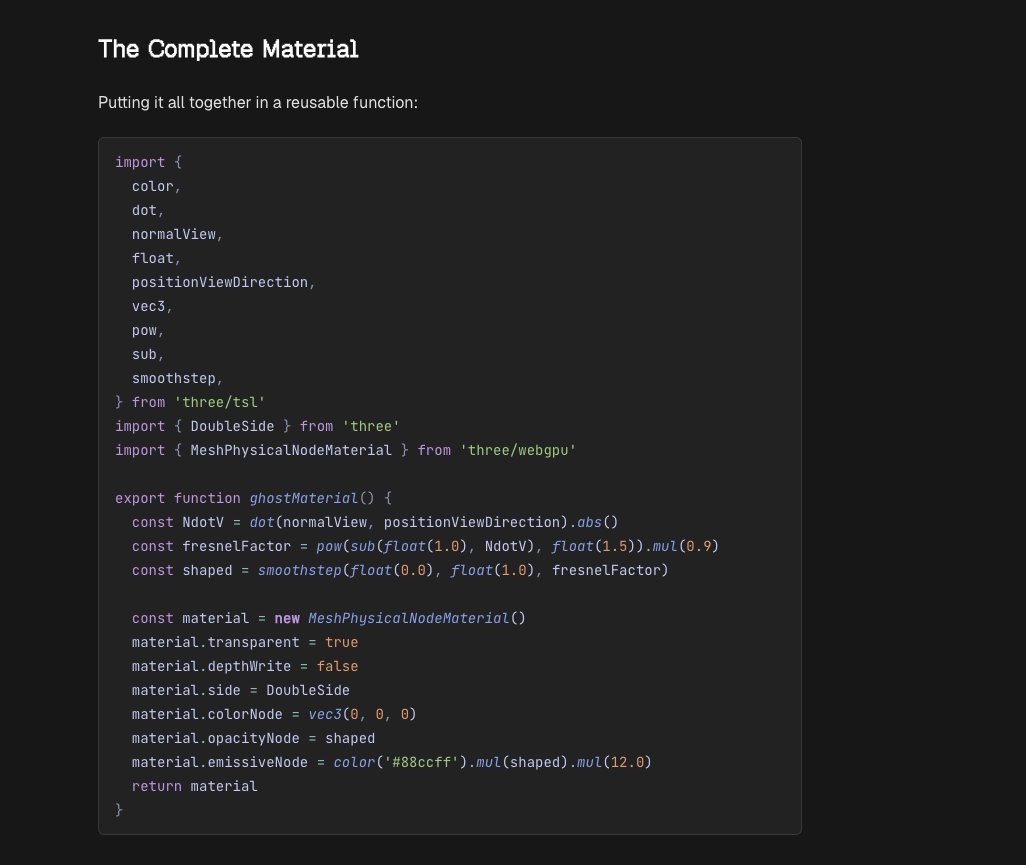Viewport: 1026px width, 865px height.
Task: Click the 'smoothstep,' import line
Action: (x=177, y=378)
